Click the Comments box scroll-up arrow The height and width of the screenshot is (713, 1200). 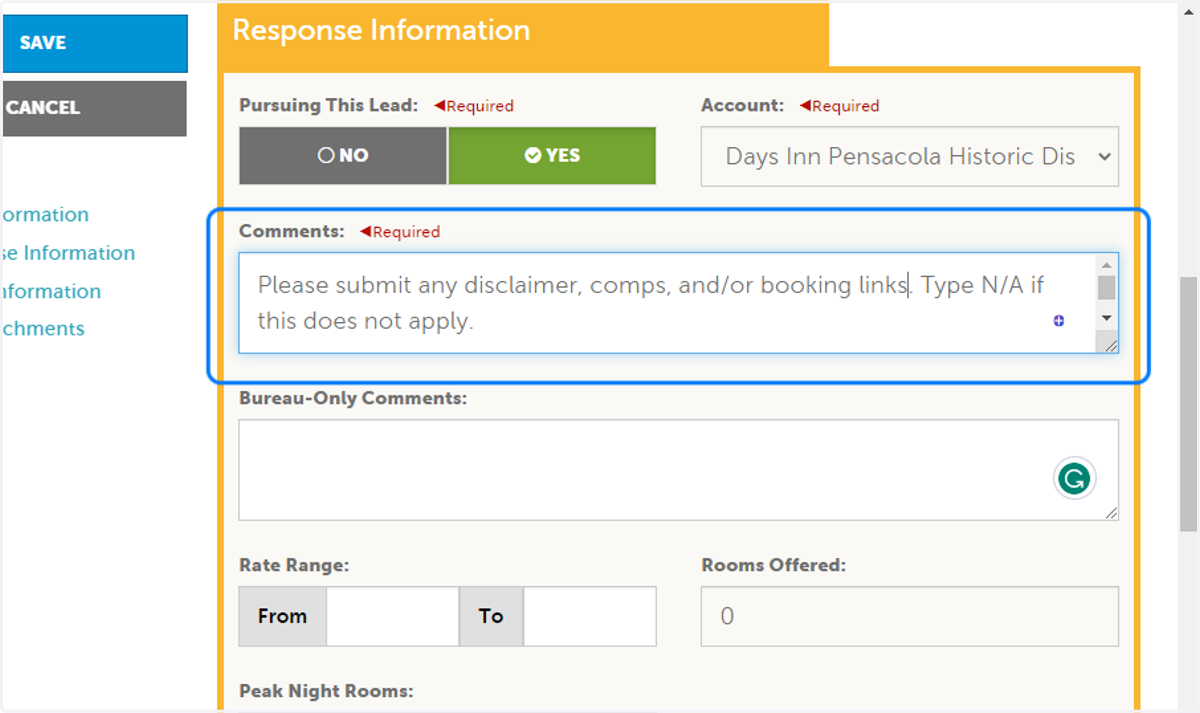(1107, 265)
